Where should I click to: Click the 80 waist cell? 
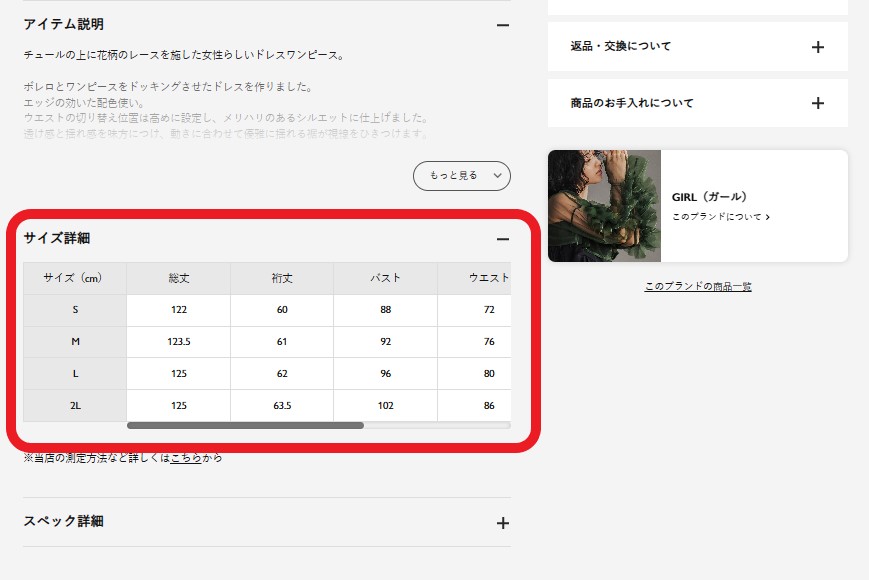tap(474, 374)
